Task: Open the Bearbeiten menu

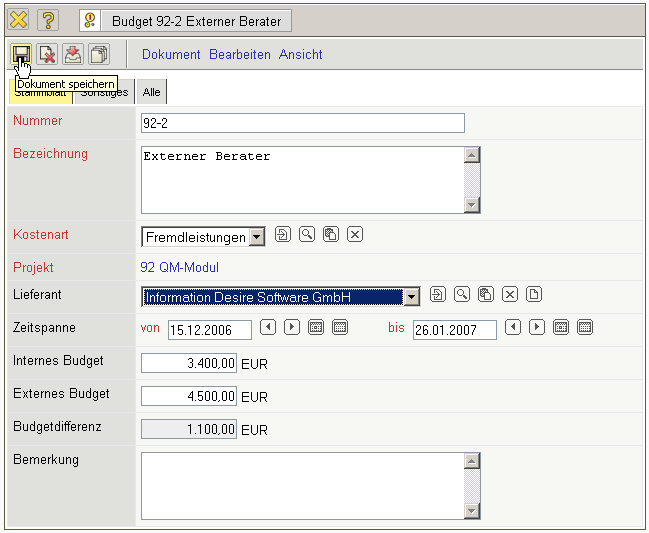Action: click(x=240, y=55)
